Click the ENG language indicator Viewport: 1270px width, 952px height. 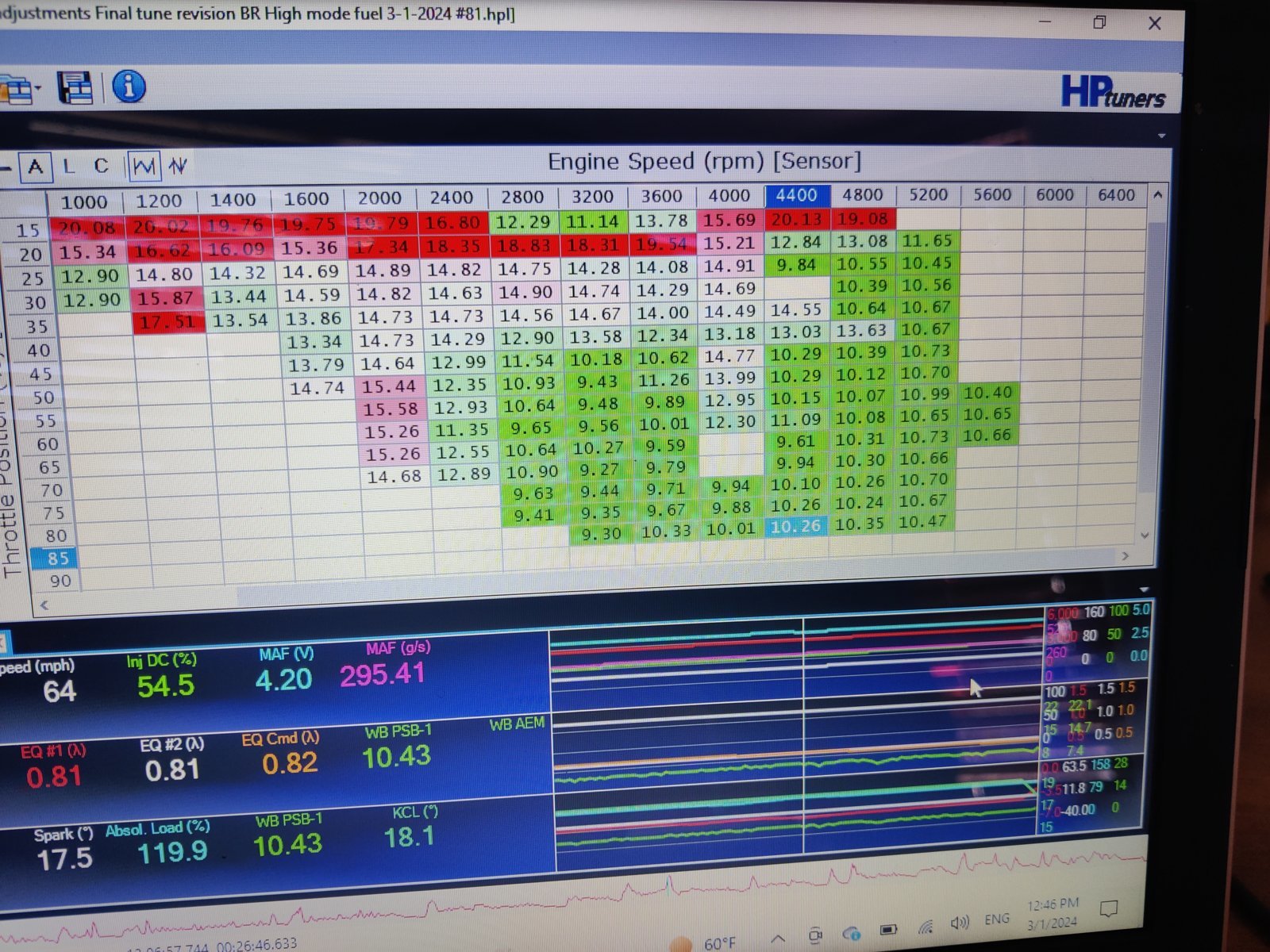[997, 919]
